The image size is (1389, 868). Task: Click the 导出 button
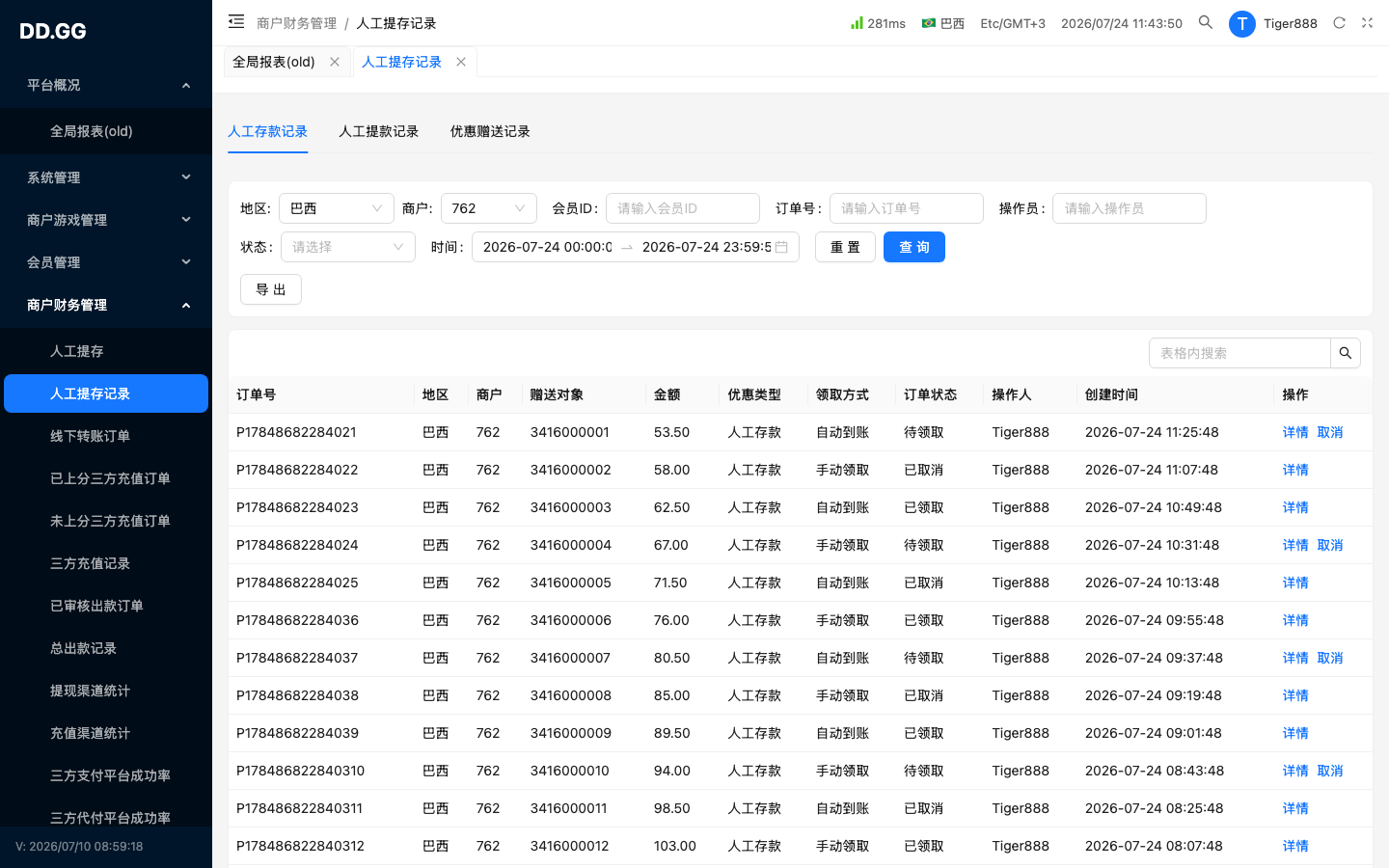[x=271, y=289]
